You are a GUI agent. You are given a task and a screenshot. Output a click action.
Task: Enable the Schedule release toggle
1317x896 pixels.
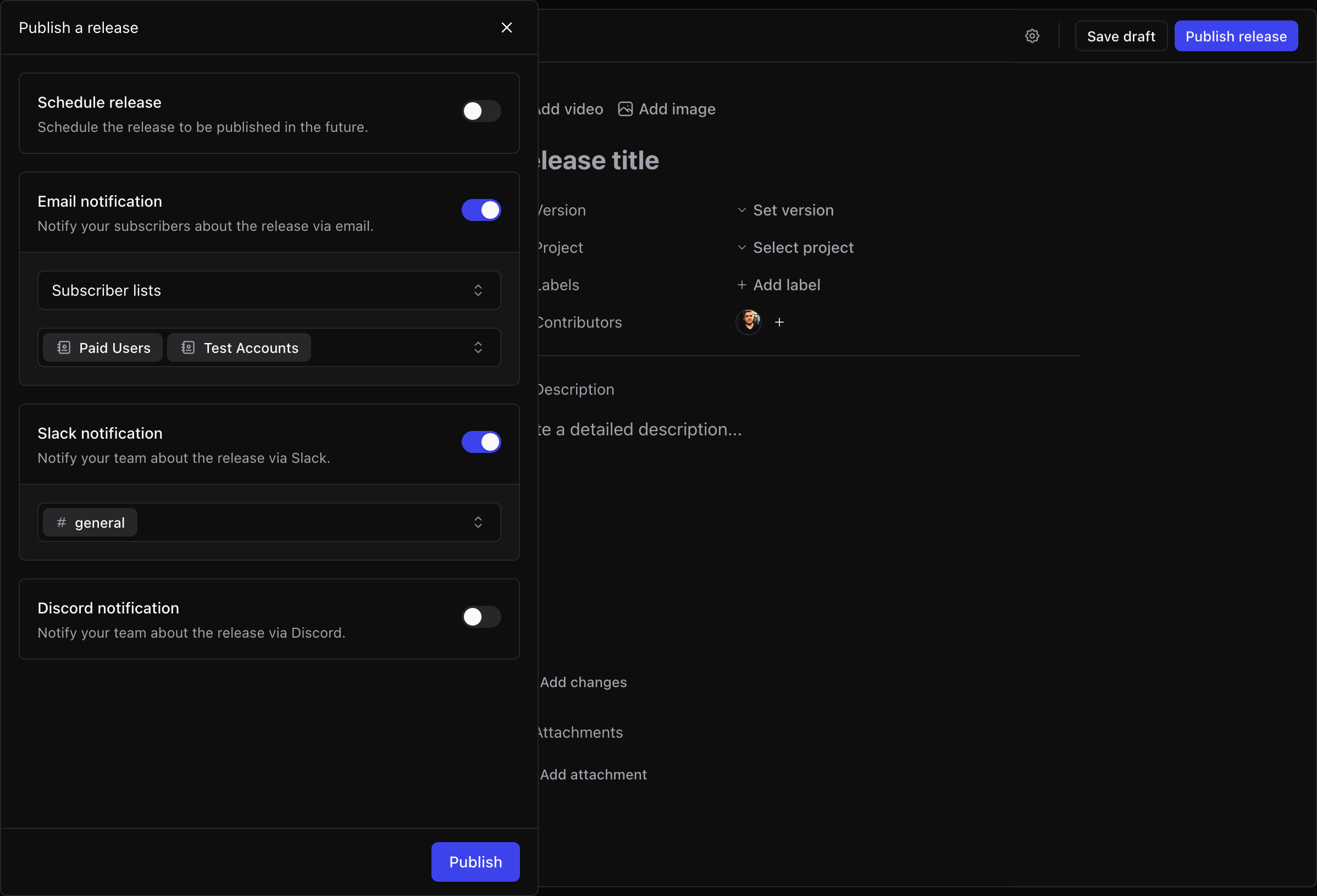pos(481,111)
